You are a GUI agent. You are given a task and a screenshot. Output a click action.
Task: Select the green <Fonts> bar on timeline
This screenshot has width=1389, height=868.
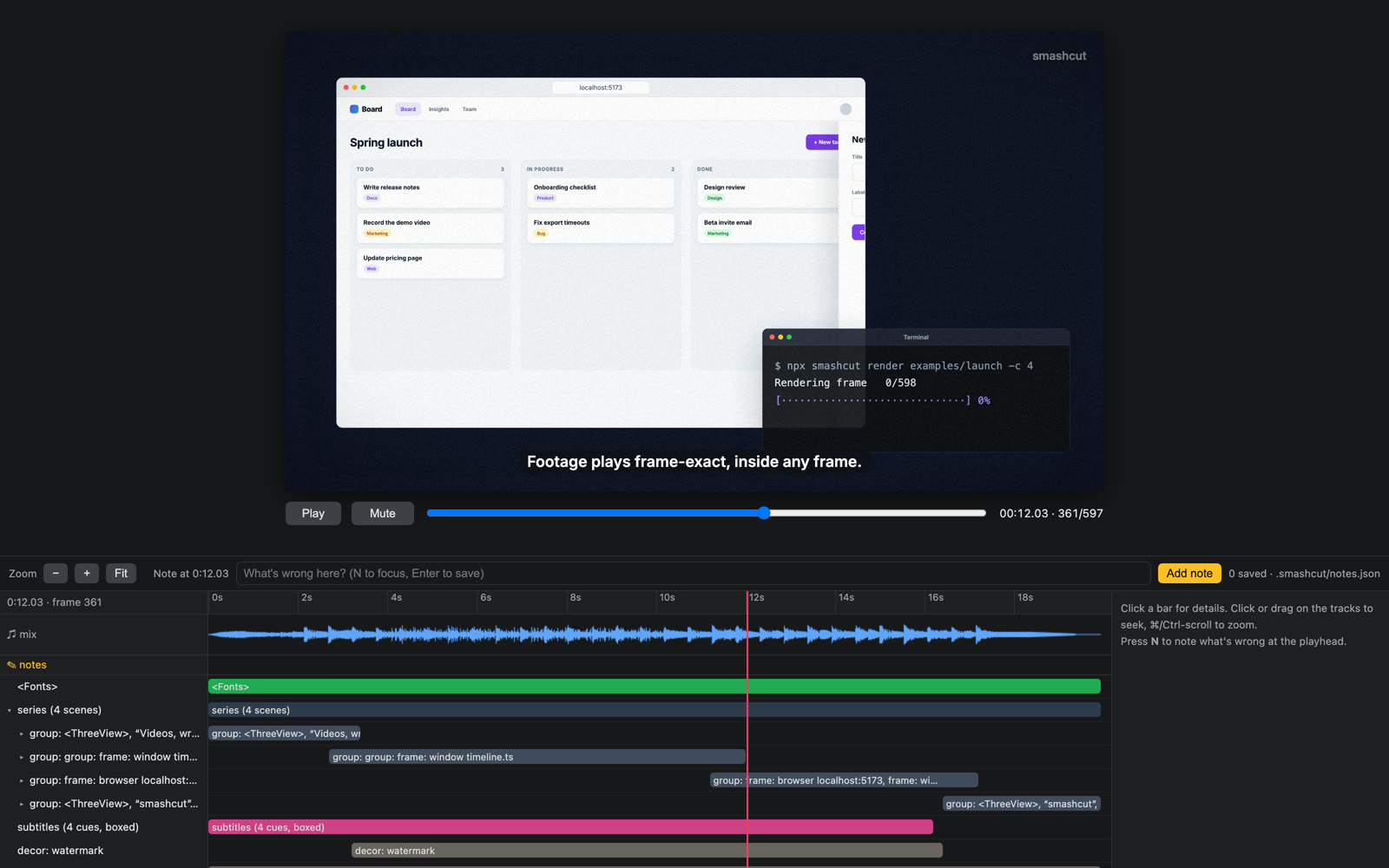(x=655, y=687)
